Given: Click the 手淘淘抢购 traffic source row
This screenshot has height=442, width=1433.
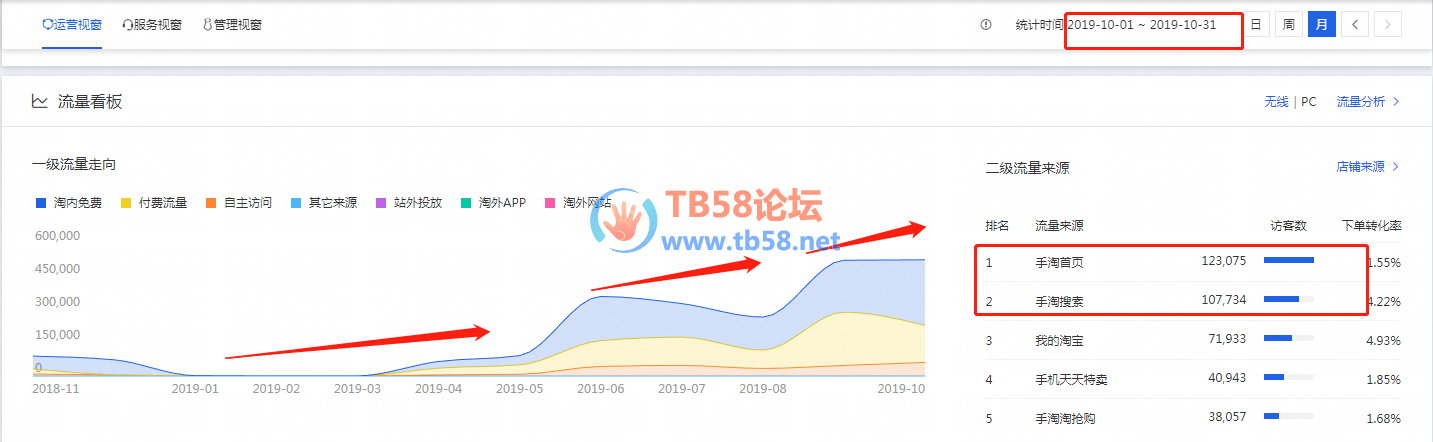Looking at the screenshot, I should tap(1192, 418).
